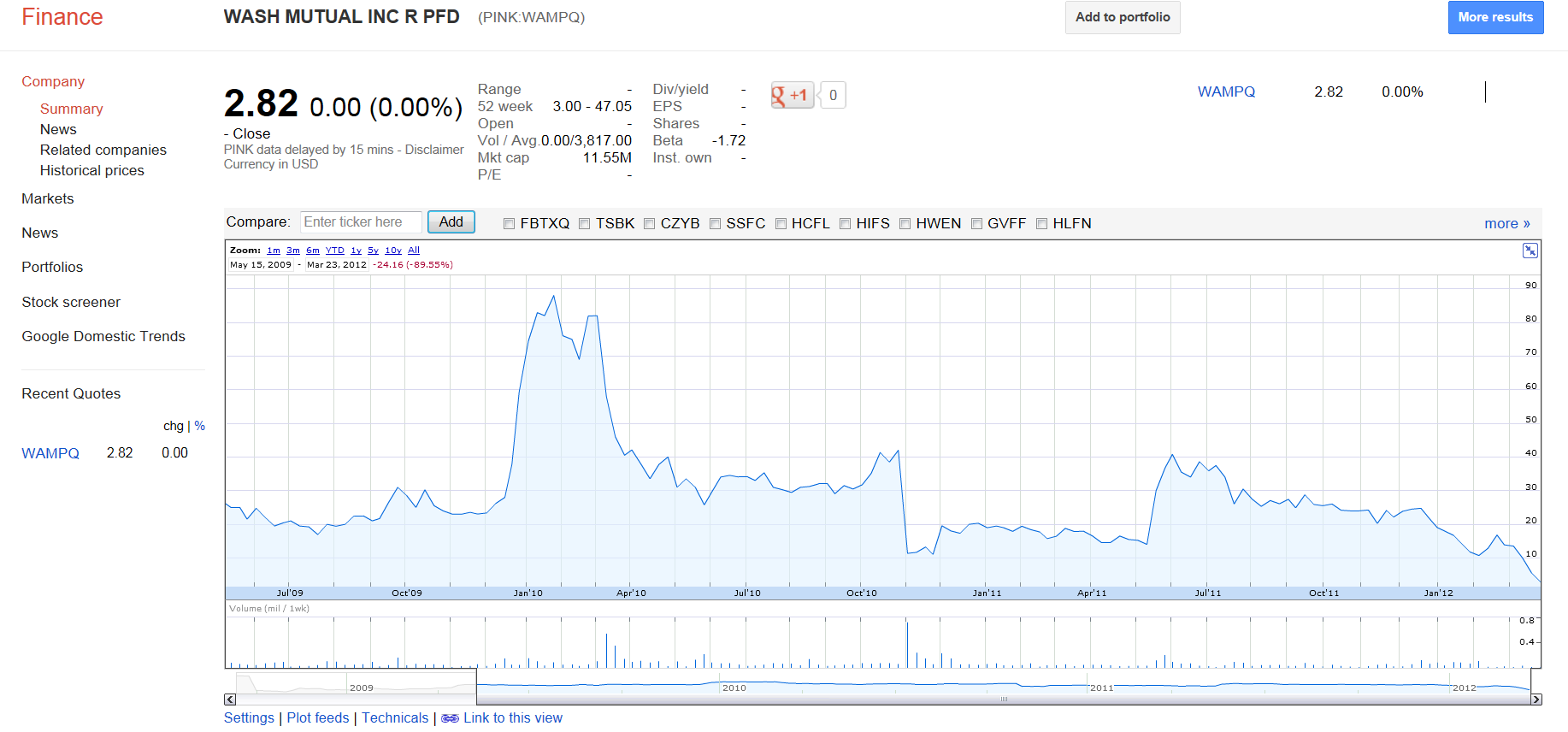Viewport: 1568px width, 732px height.
Task: Open Technicals link
Action: [395, 718]
